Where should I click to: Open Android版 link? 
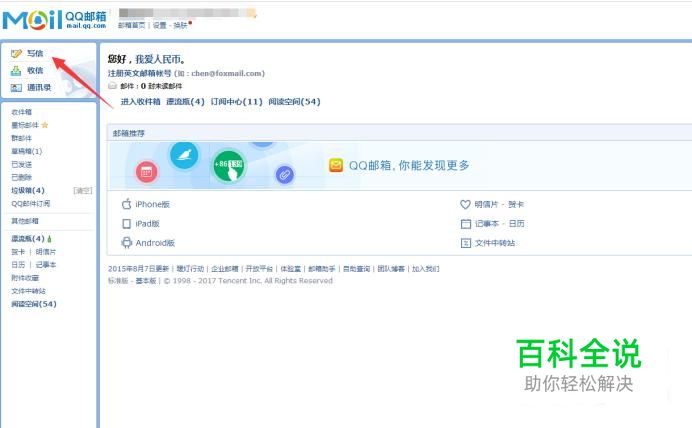pyautogui.click(x=155, y=243)
